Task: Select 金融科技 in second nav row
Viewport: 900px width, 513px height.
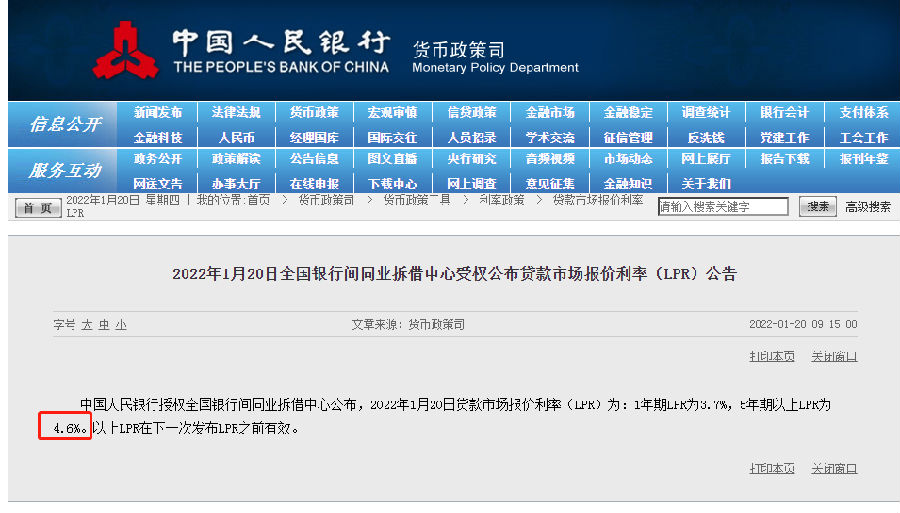Action: (158, 138)
